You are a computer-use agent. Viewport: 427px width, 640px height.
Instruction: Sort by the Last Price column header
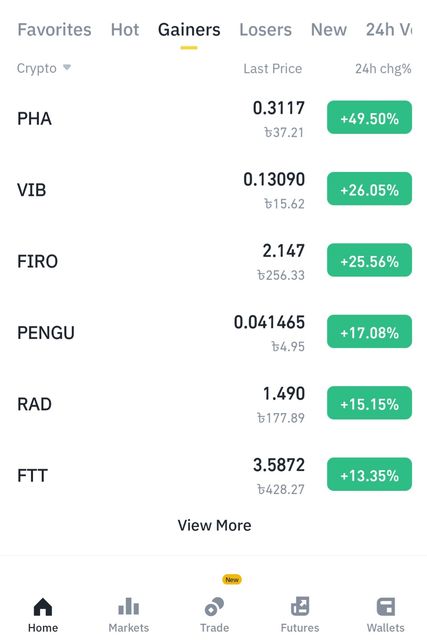point(273,69)
